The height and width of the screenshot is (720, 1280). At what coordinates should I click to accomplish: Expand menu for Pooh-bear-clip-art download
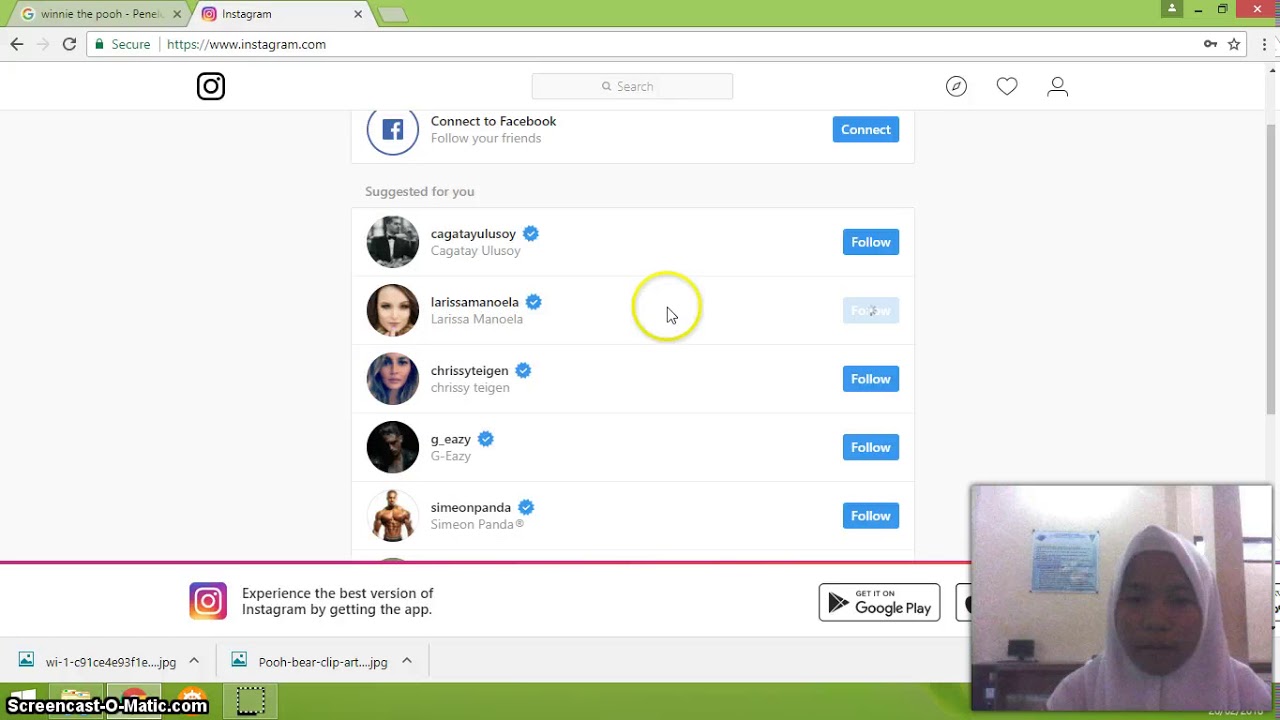(x=407, y=661)
